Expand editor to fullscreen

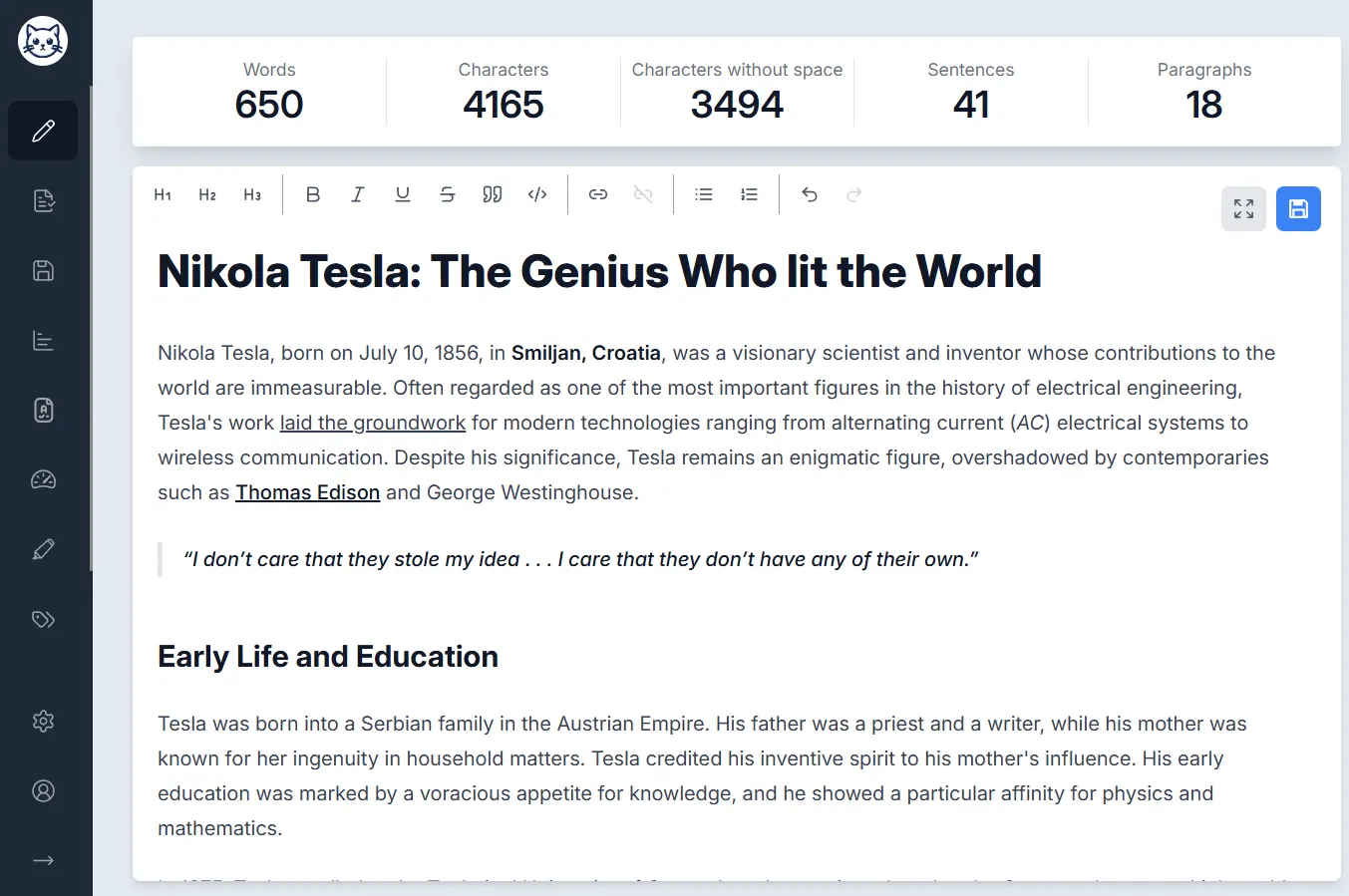point(1243,209)
